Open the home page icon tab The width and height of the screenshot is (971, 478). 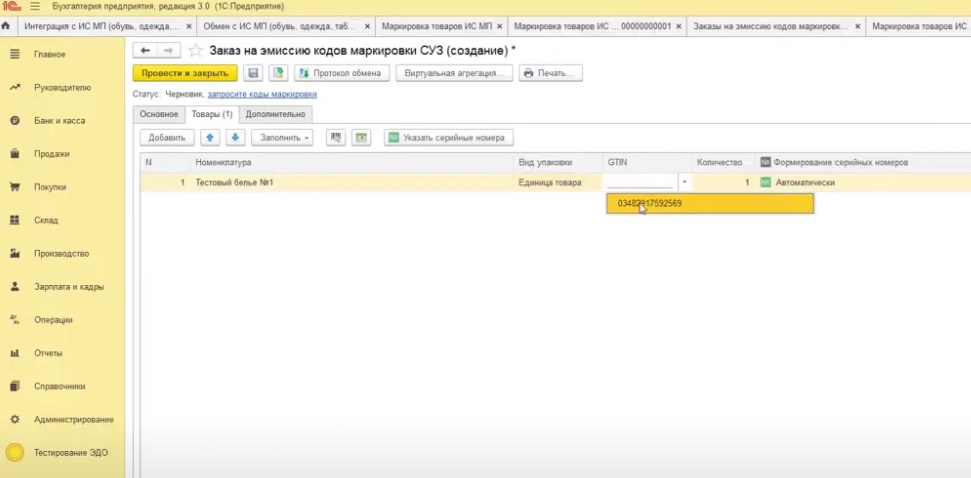6,25
